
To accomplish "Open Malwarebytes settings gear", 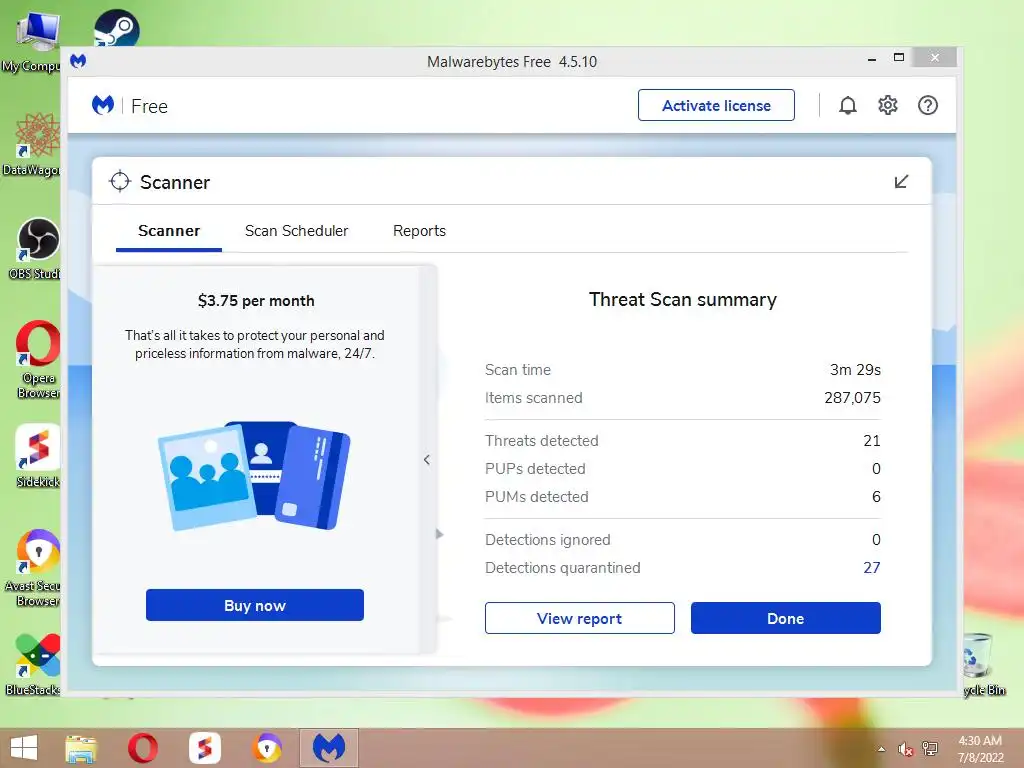I will tap(888, 105).
